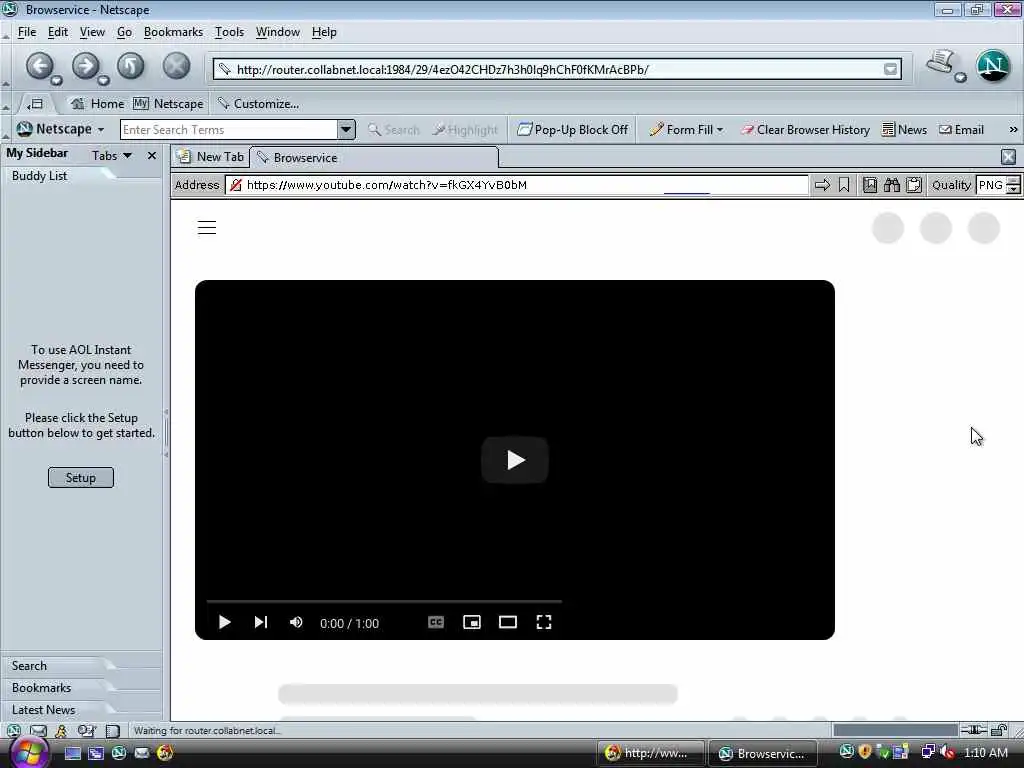Enable miniplayer mode
The image size is (1024, 768).
pyautogui.click(x=472, y=622)
